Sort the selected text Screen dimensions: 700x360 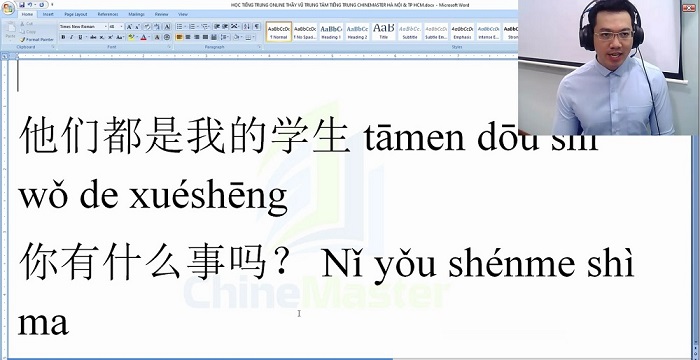(x=246, y=26)
